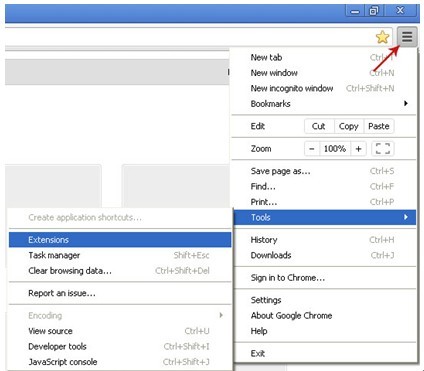Choose Print… menu item
This screenshot has height=371, width=424.
(x=324, y=202)
